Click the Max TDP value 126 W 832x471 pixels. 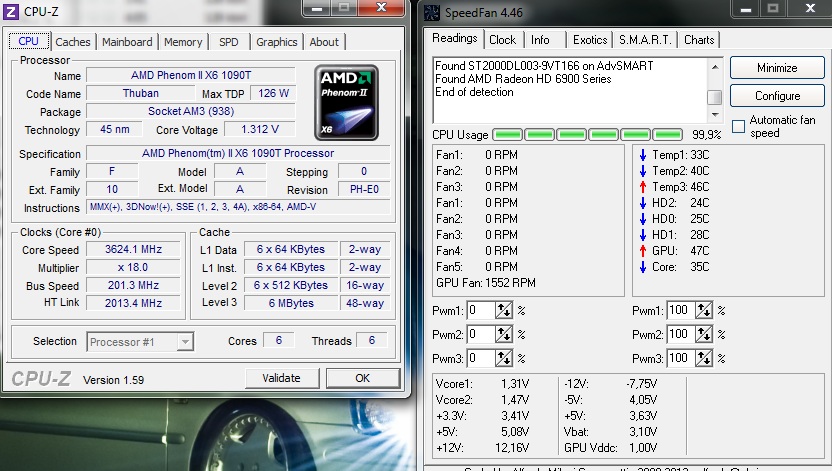(x=273, y=93)
